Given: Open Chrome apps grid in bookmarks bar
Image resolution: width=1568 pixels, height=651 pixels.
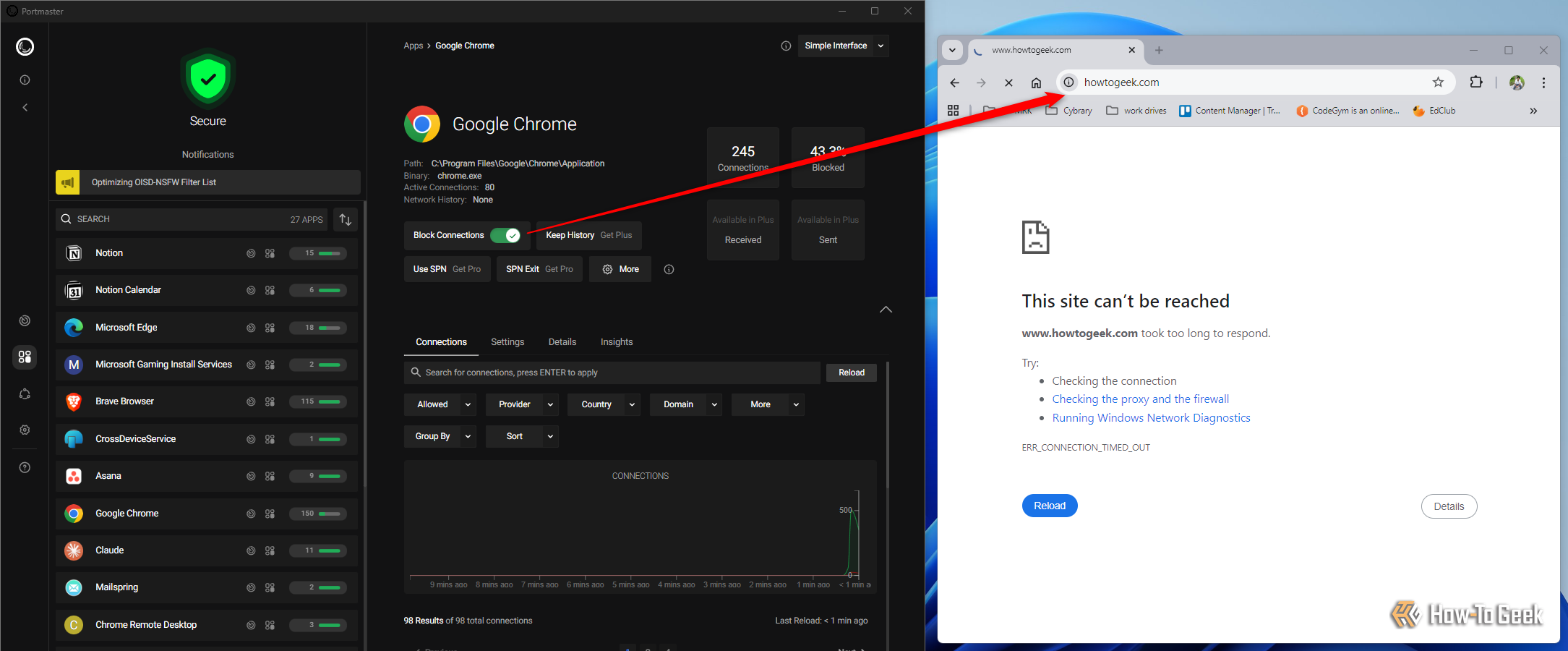Looking at the screenshot, I should [x=954, y=111].
